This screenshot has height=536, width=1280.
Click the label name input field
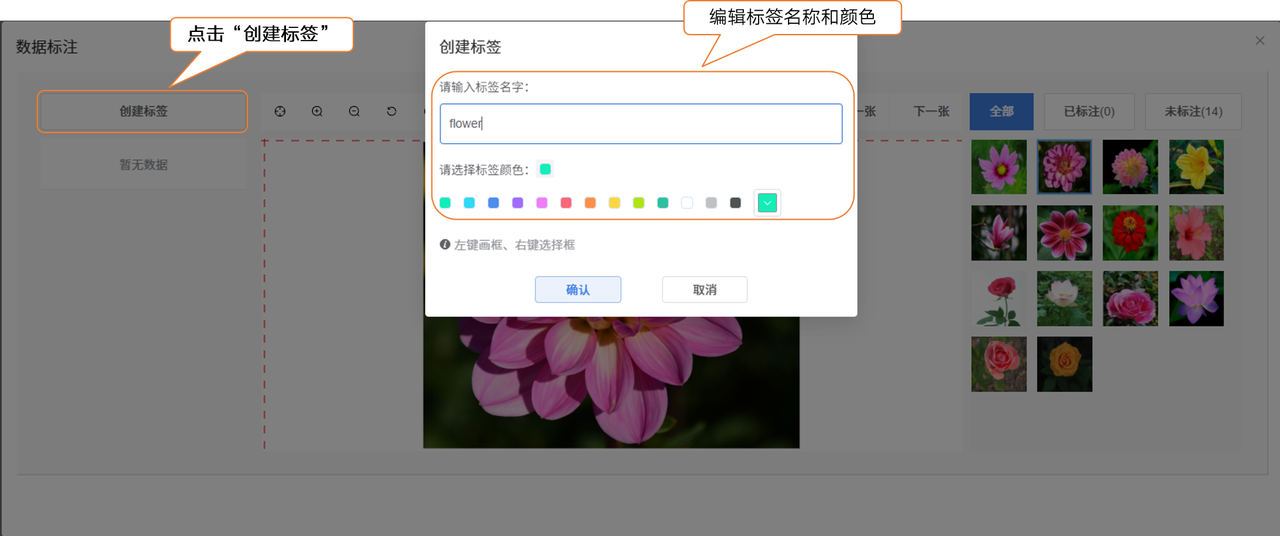(x=641, y=124)
